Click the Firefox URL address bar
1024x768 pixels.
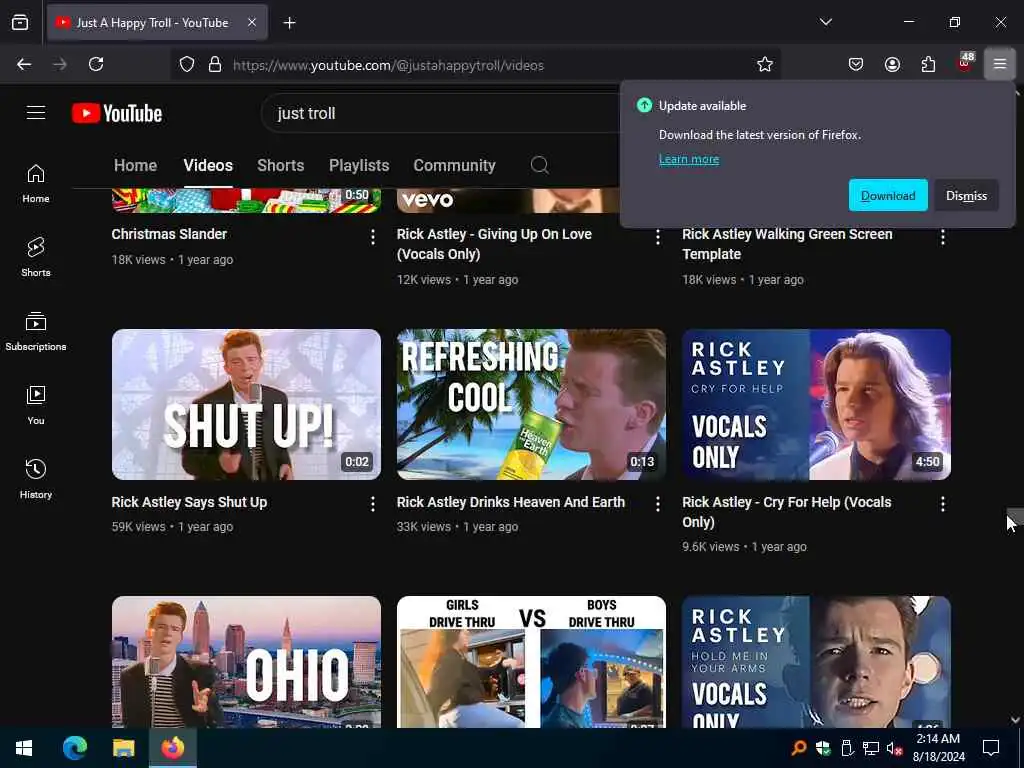click(x=475, y=65)
